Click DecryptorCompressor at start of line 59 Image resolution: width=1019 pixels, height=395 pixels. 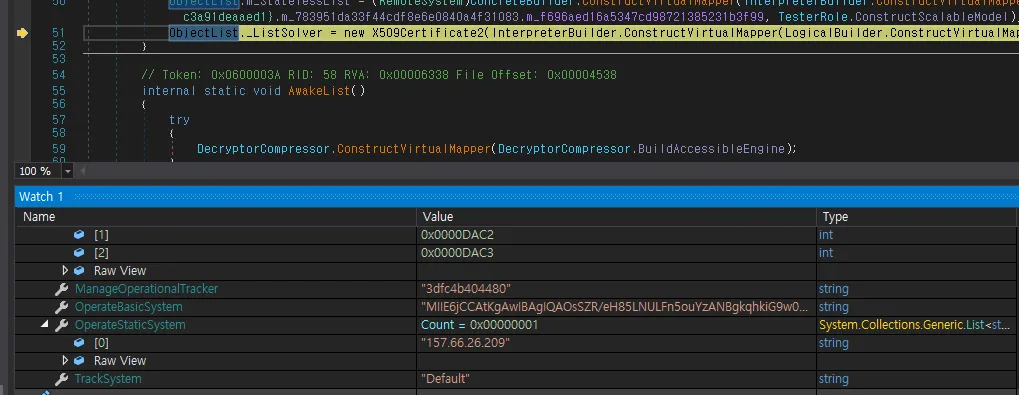[264, 148]
